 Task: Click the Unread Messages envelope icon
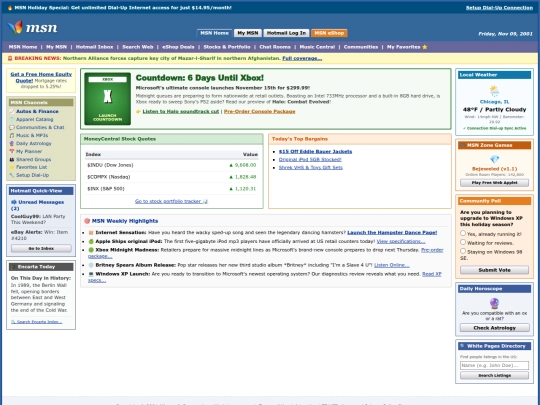(14, 202)
